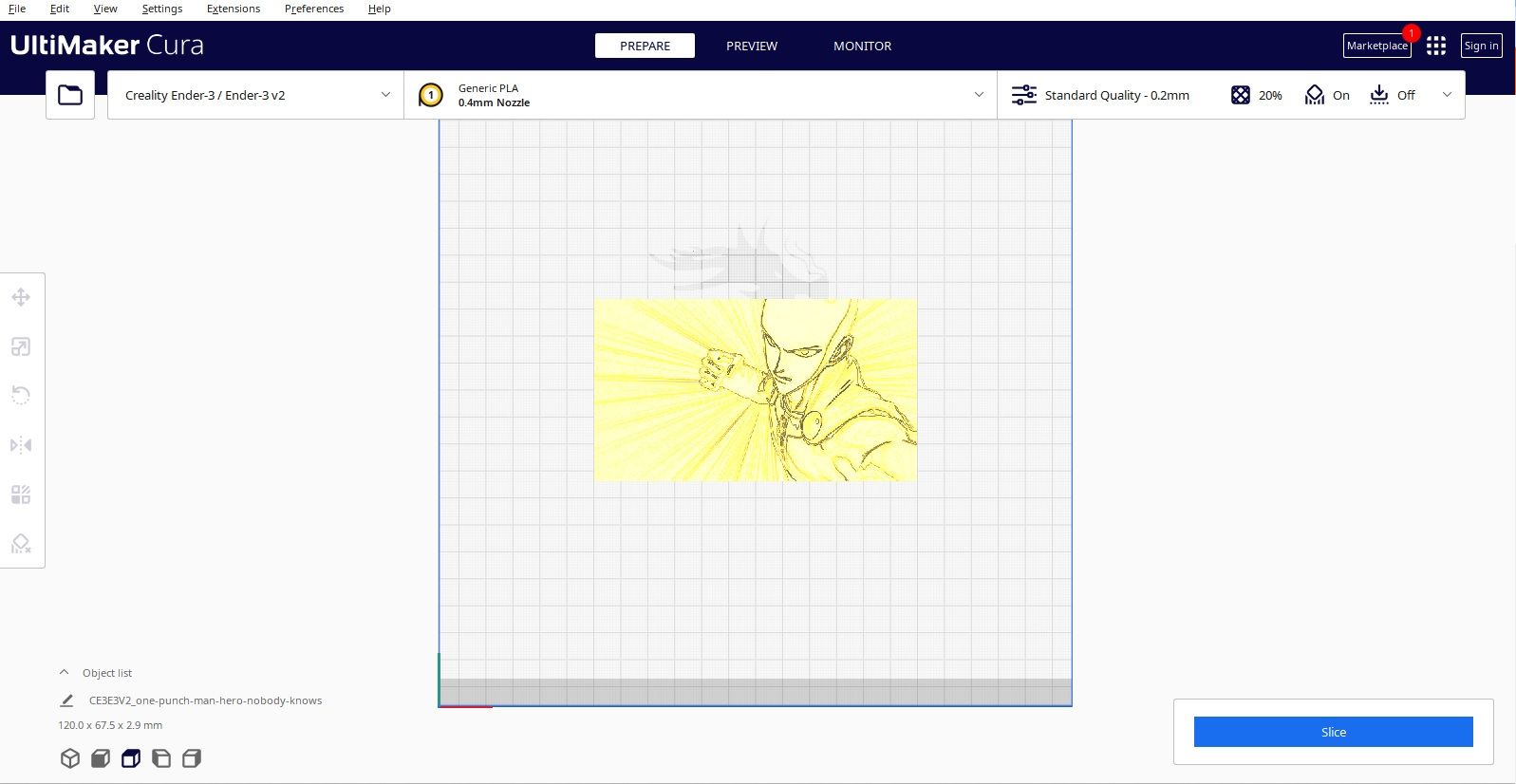Image resolution: width=1516 pixels, height=784 pixels.
Task: Select CE3E3V2_one-punch-man model in object list
Action: click(206, 700)
